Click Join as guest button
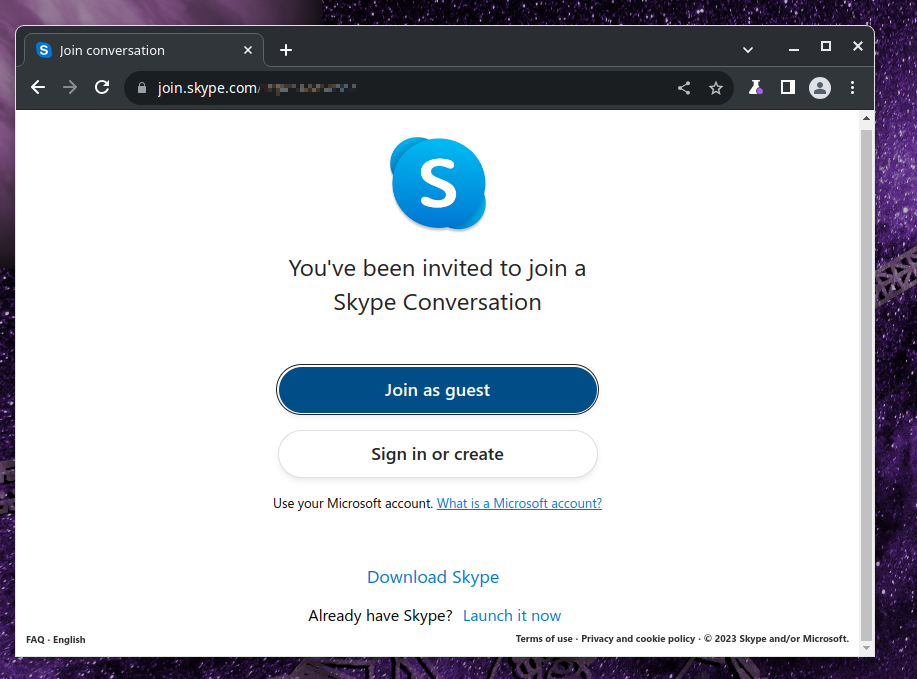Image resolution: width=917 pixels, height=679 pixels. (x=437, y=390)
